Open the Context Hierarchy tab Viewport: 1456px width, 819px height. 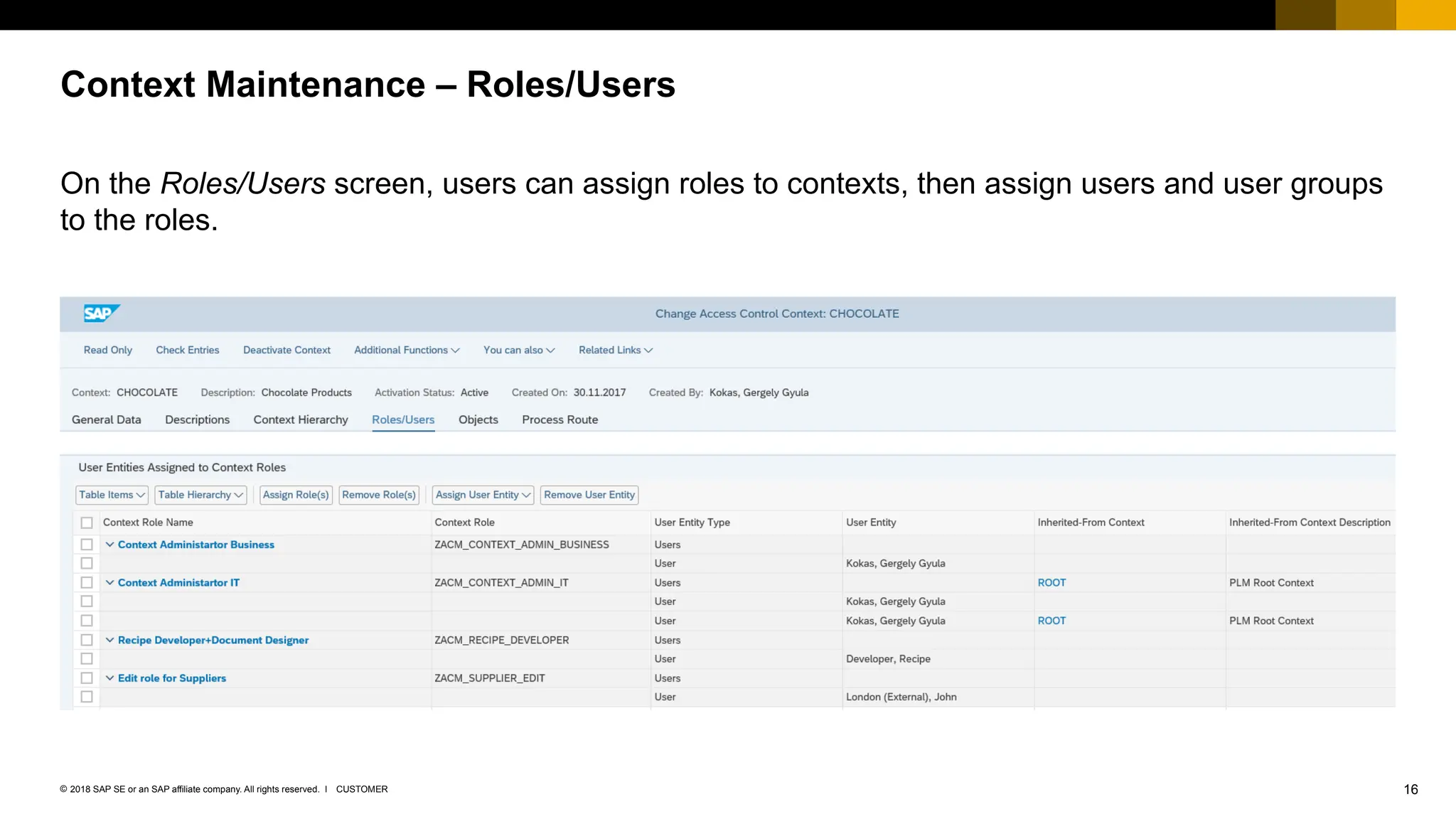pos(301,419)
